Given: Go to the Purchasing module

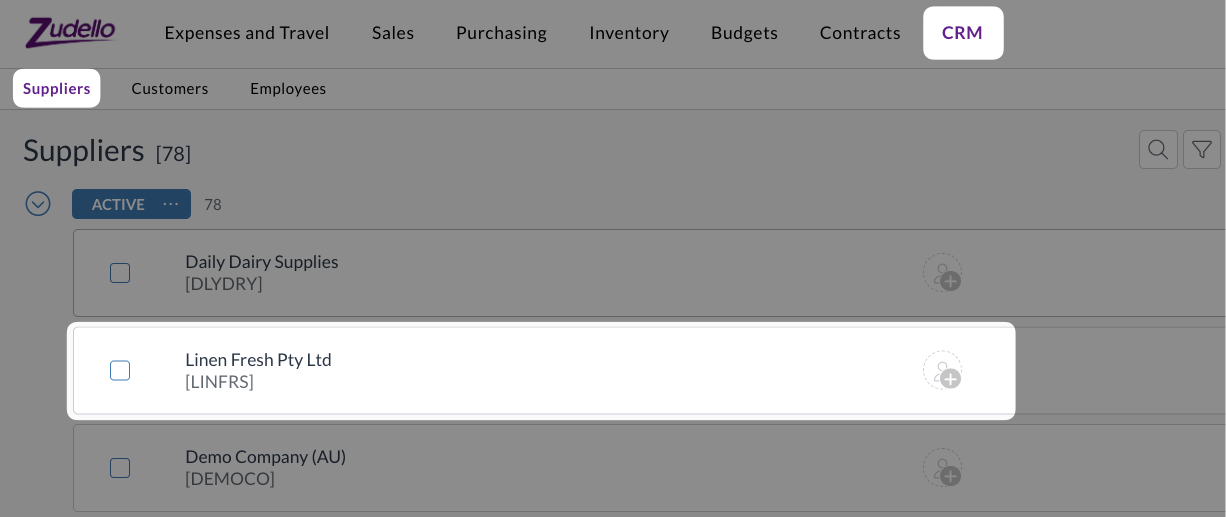Looking at the screenshot, I should tap(501, 33).
